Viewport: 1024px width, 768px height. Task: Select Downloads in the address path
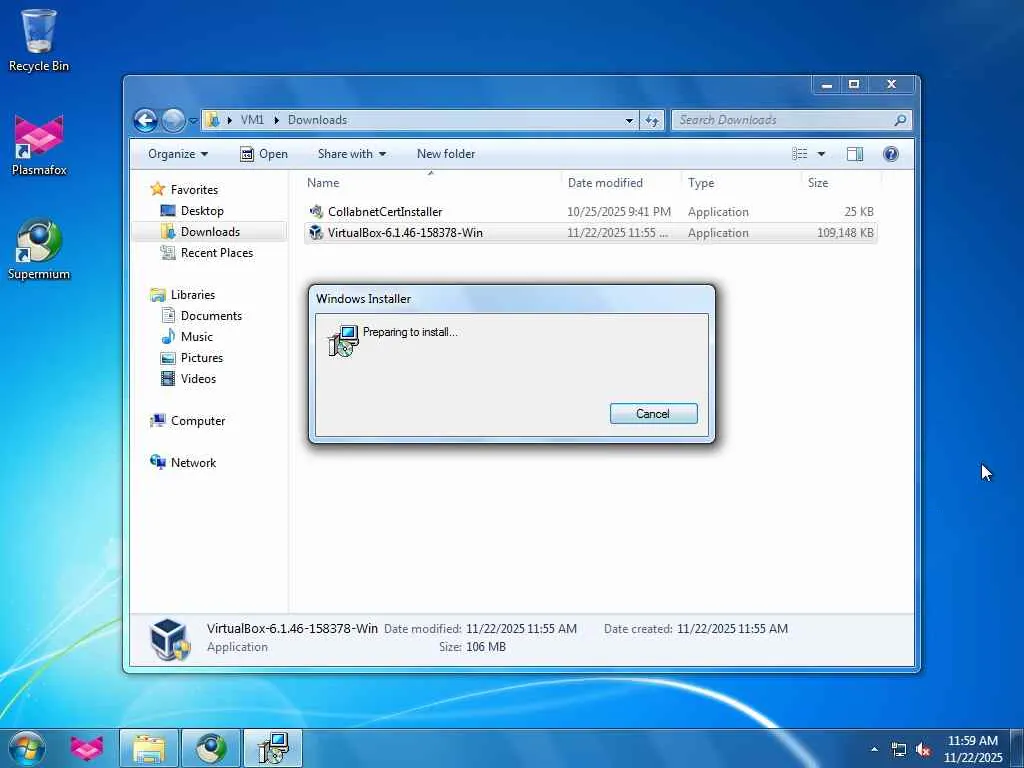pos(317,120)
